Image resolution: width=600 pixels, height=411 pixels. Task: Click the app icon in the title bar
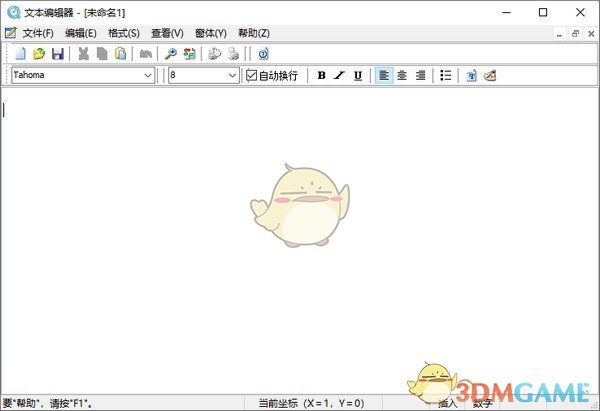[13, 12]
